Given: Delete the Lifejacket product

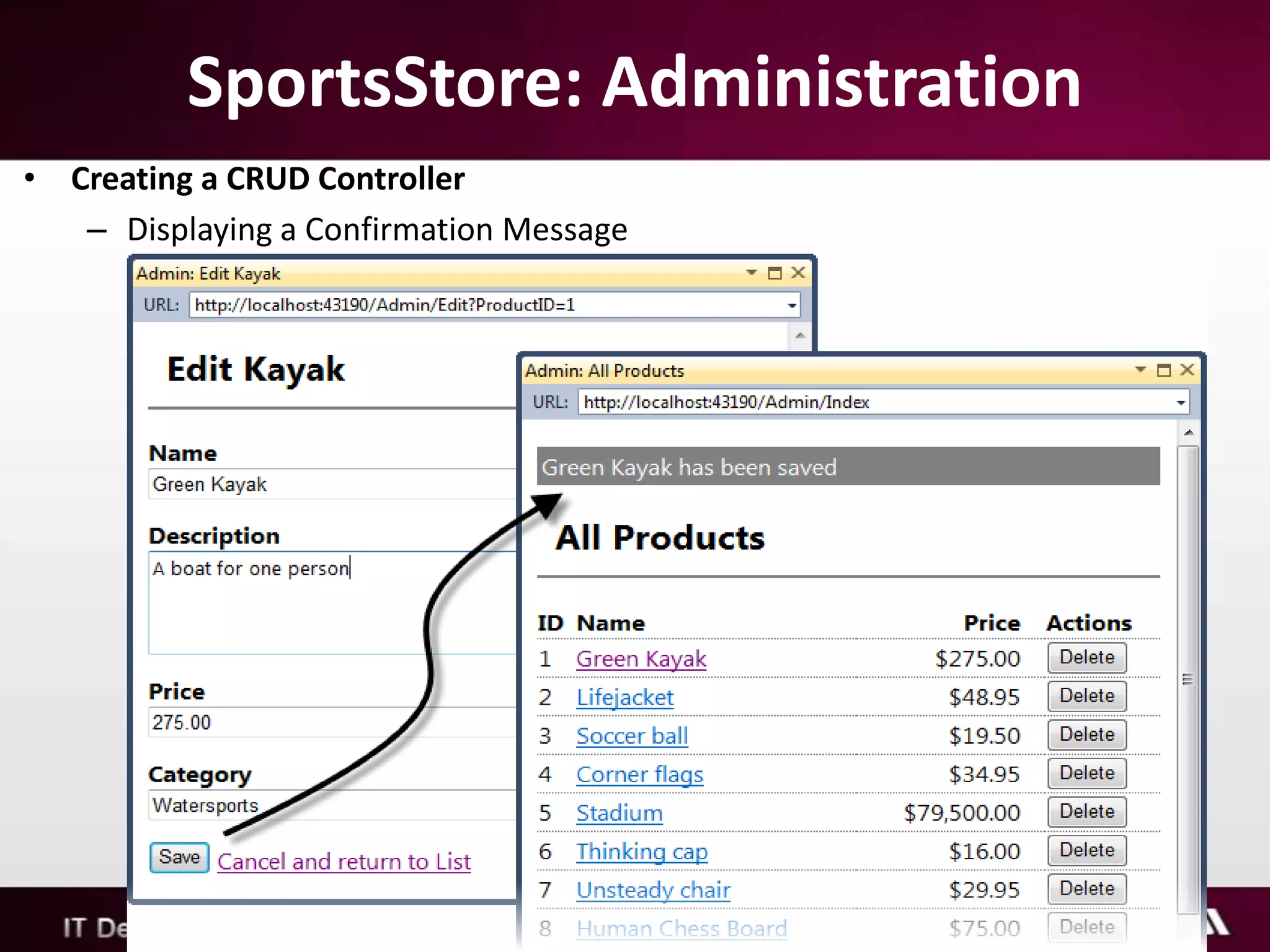Looking at the screenshot, I should (x=1087, y=696).
